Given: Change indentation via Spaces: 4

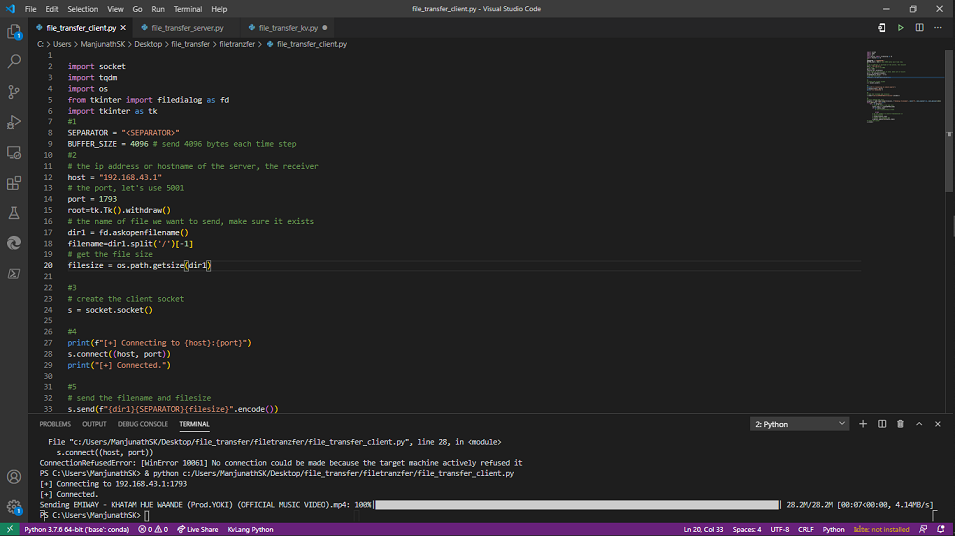Looking at the screenshot, I should [747, 529].
